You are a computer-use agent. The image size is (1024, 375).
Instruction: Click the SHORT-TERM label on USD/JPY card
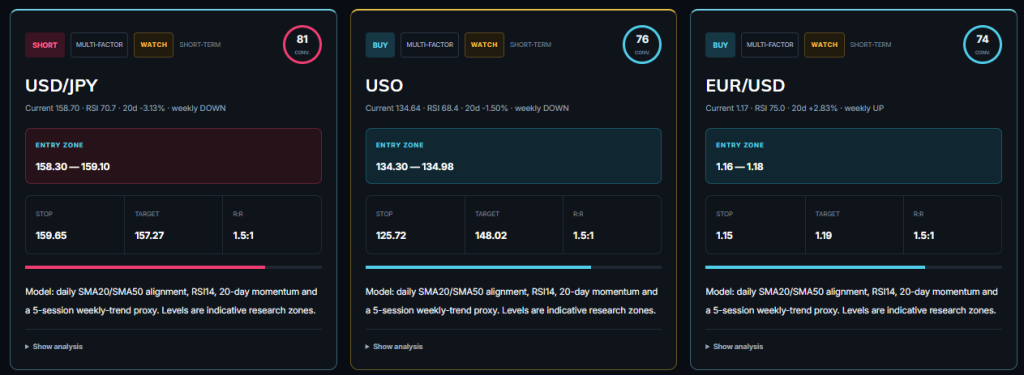pyautogui.click(x=200, y=45)
